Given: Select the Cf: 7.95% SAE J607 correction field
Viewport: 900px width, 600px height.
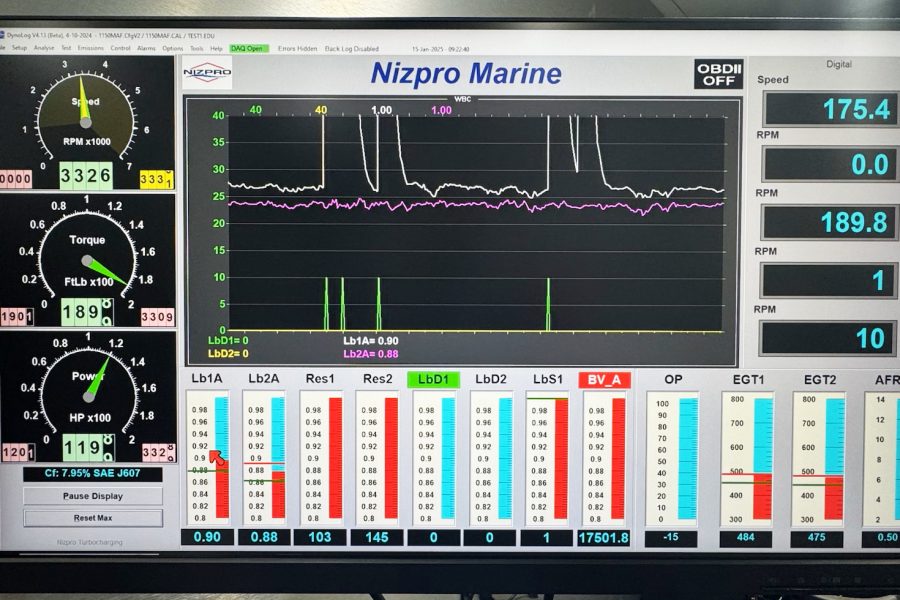Looking at the screenshot, I should (x=93, y=474).
